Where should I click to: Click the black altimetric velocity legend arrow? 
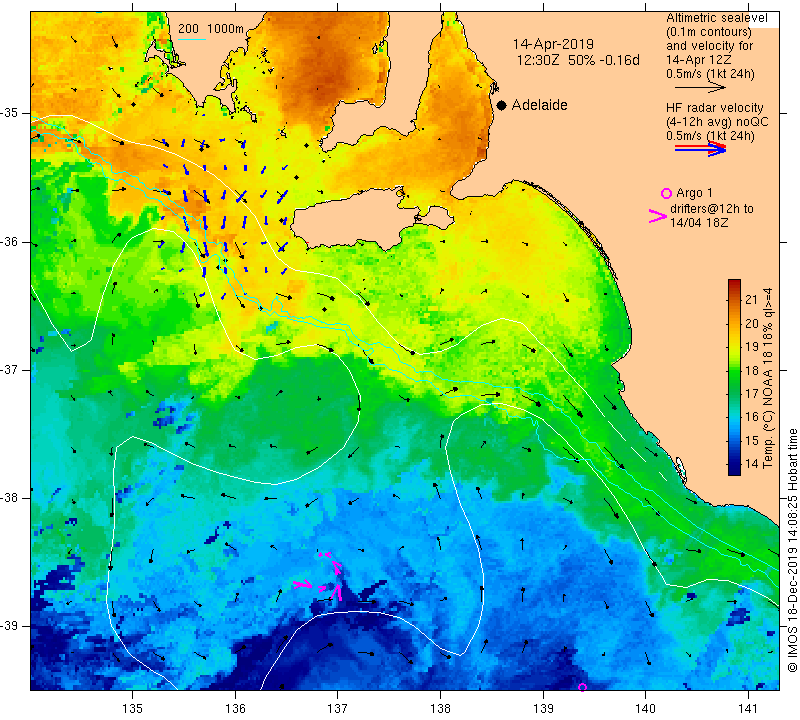click(x=700, y=88)
